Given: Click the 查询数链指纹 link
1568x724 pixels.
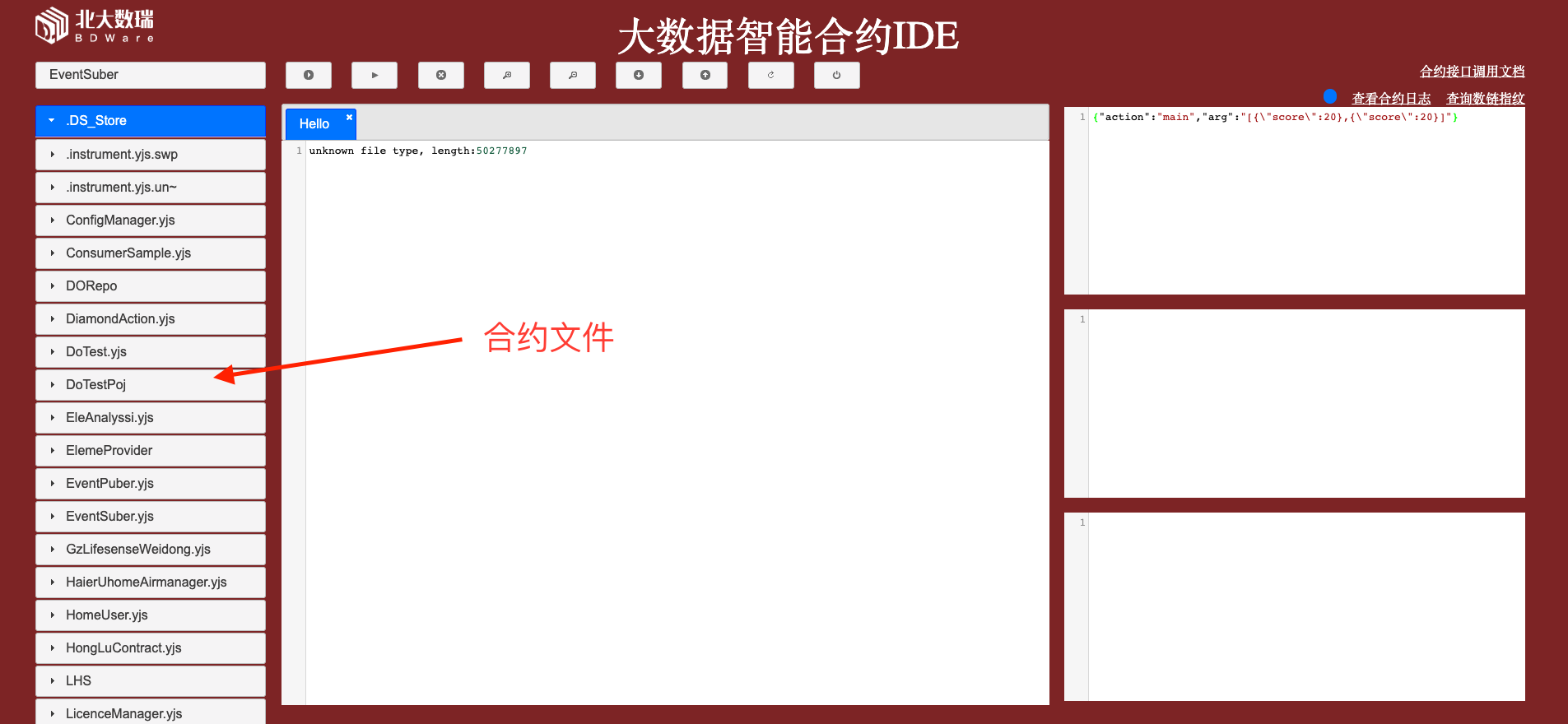Looking at the screenshot, I should pos(1485,99).
